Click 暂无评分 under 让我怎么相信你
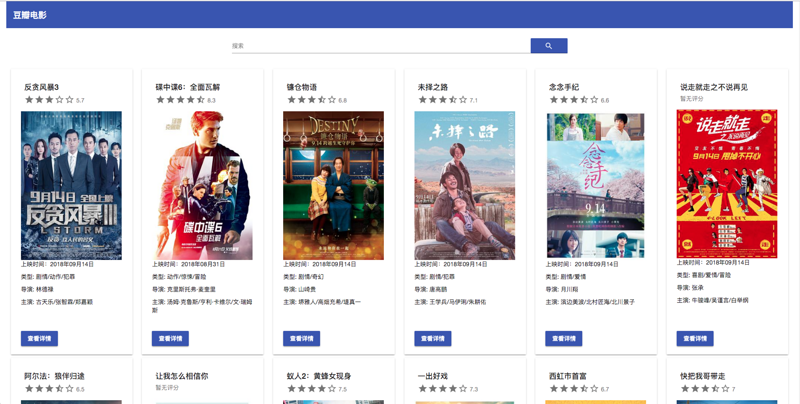This screenshot has height=404, width=800. point(167,388)
